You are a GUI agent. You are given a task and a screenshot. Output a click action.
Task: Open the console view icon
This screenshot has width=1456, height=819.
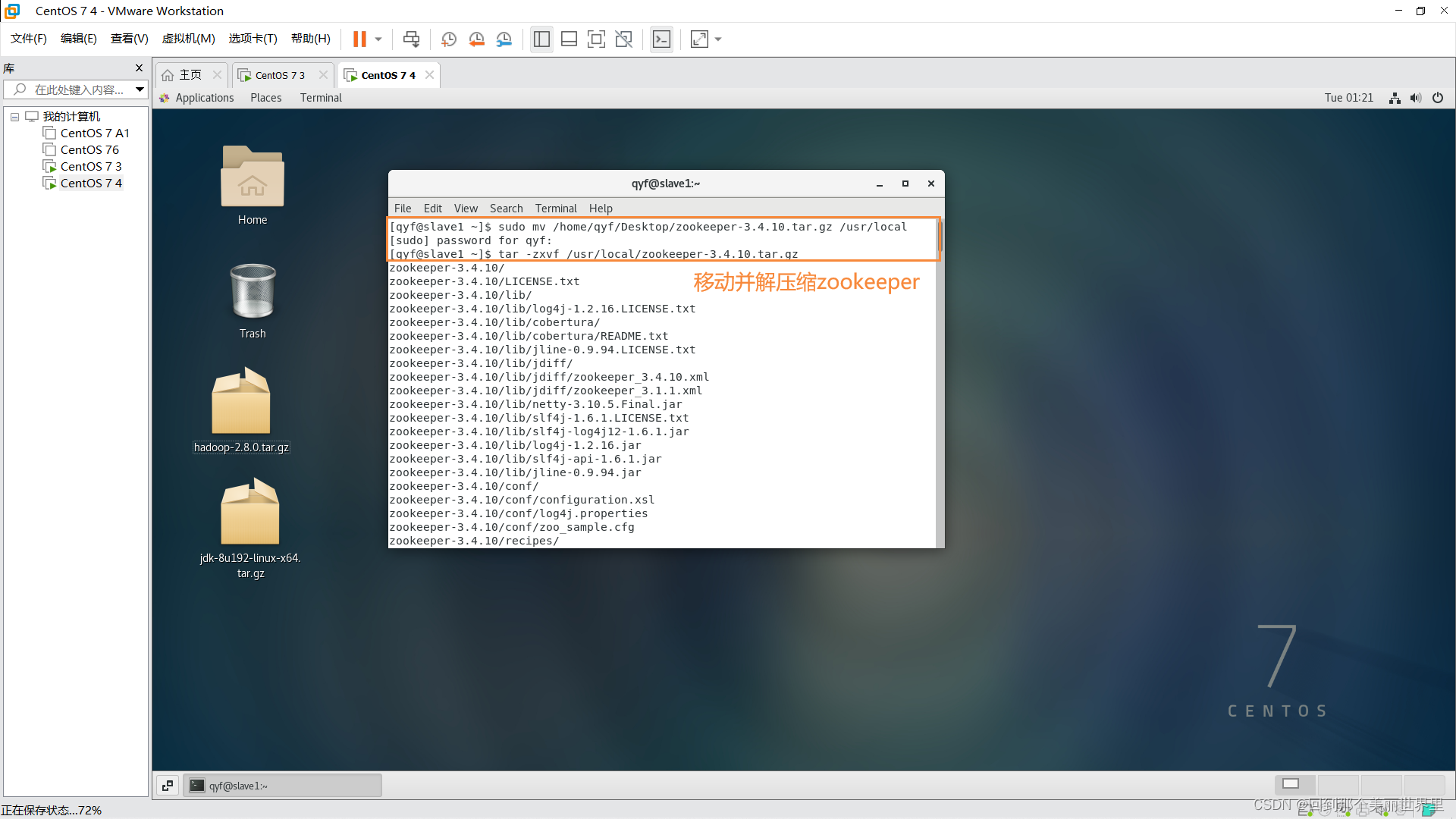click(x=661, y=39)
